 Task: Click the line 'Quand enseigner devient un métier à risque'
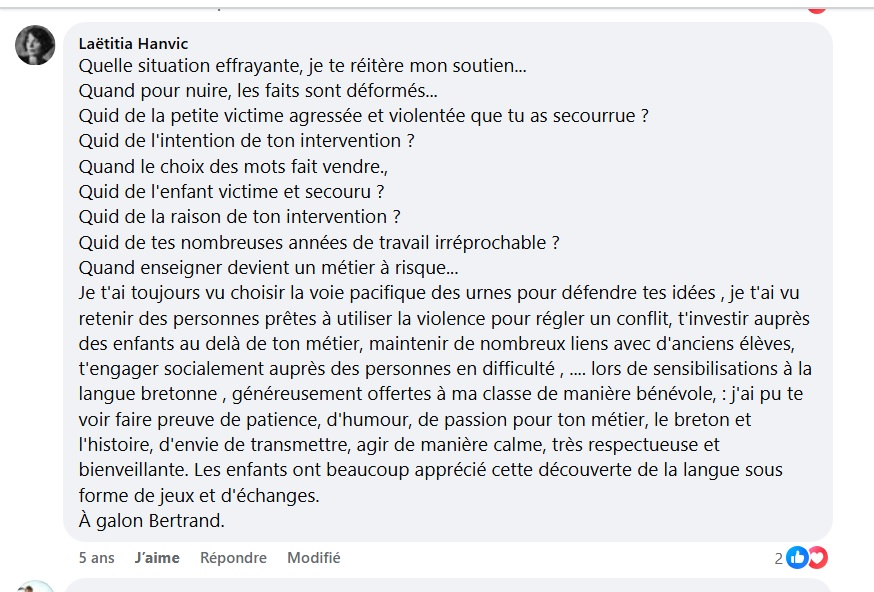pos(268,268)
